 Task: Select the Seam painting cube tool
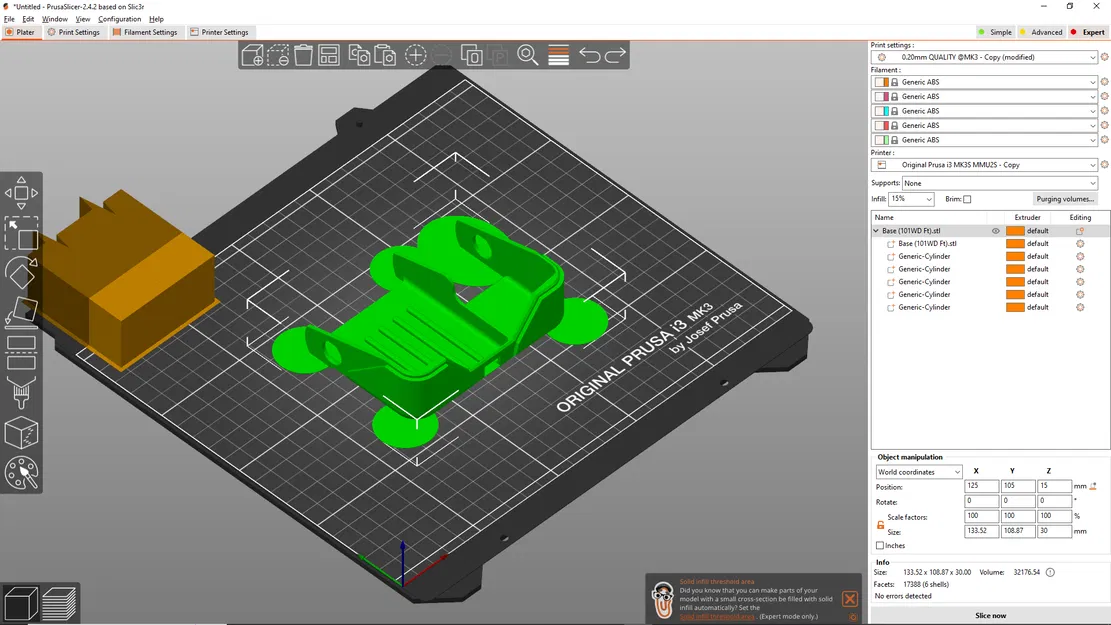coord(21,432)
